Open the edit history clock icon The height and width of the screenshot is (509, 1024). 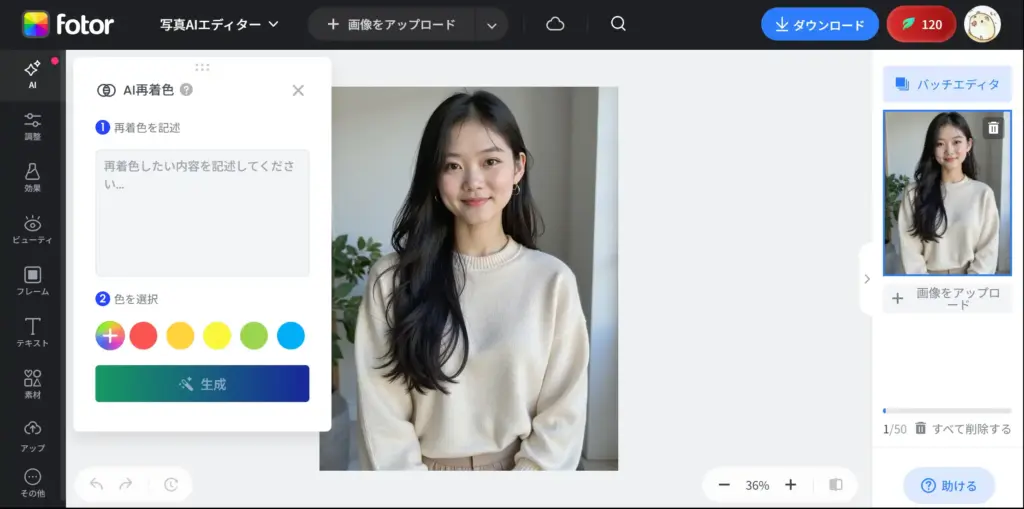point(170,484)
